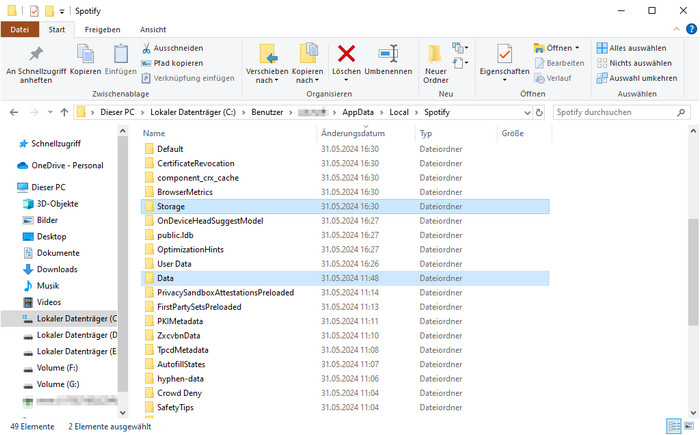Image resolution: width=700 pixels, height=435 pixels.
Task: Click Pfad kopieren
Action: coord(172,63)
